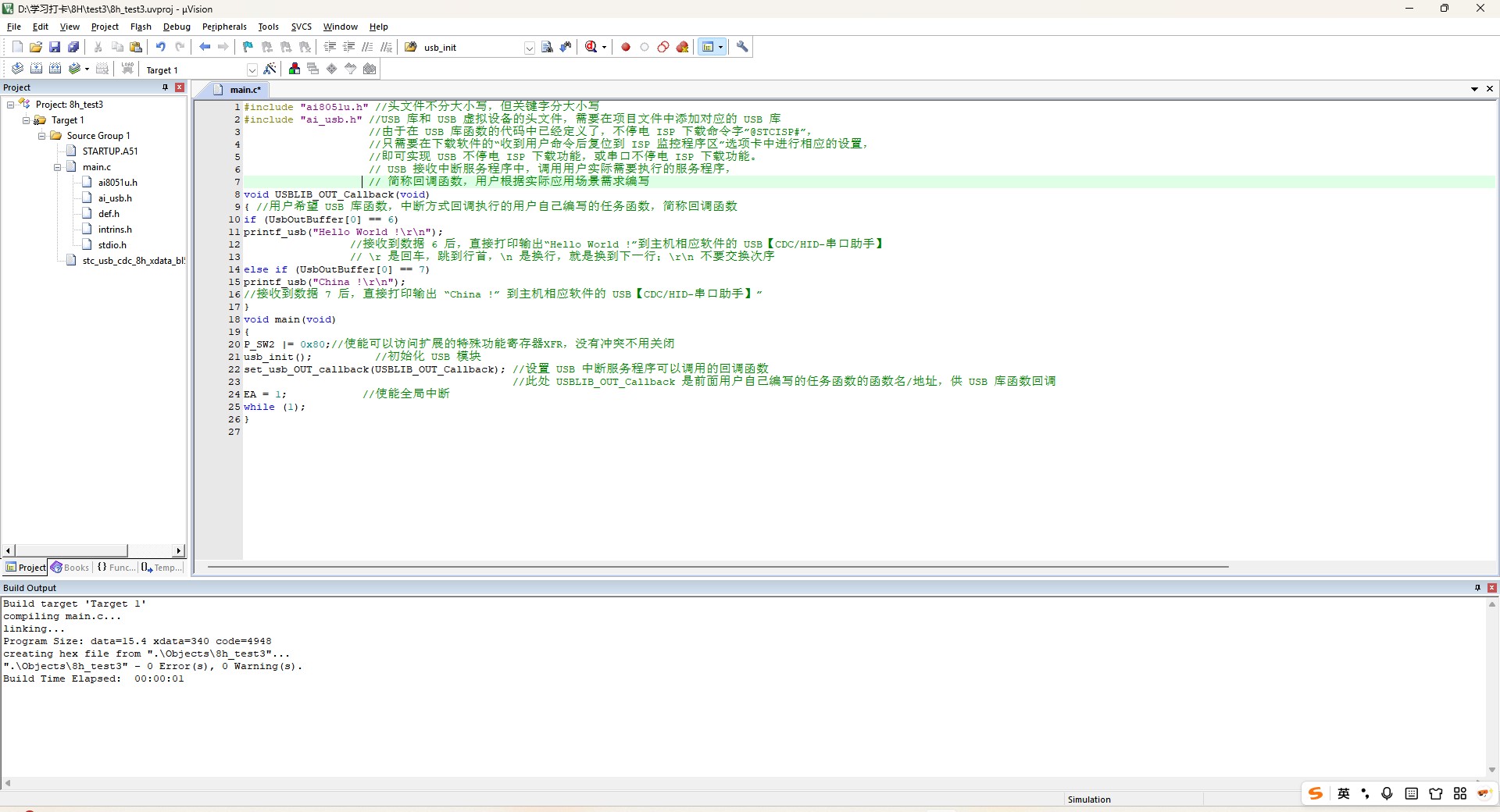
Task: Open the SVCS menu
Action: coord(301,27)
